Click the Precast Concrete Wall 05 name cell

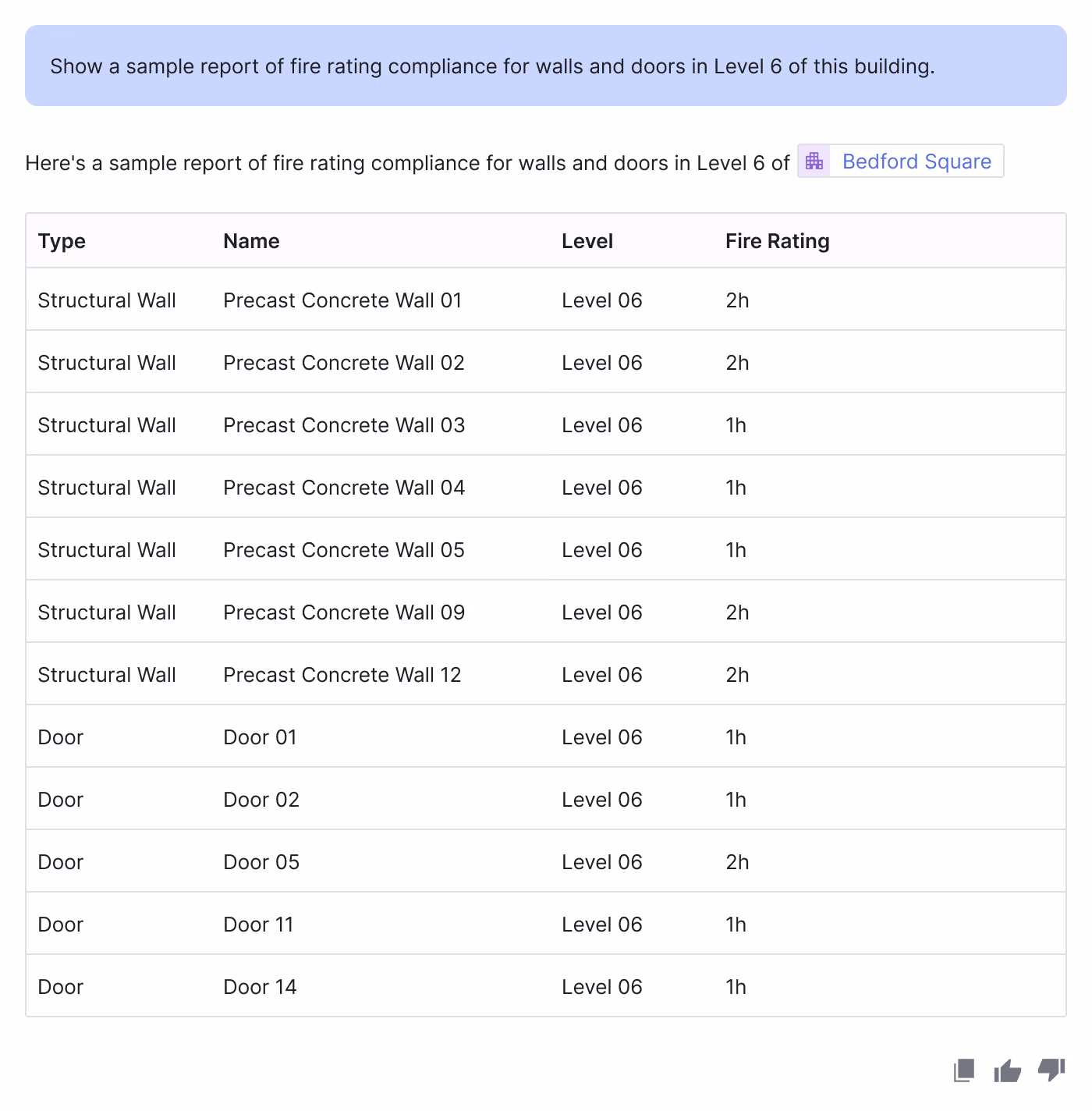(x=344, y=550)
